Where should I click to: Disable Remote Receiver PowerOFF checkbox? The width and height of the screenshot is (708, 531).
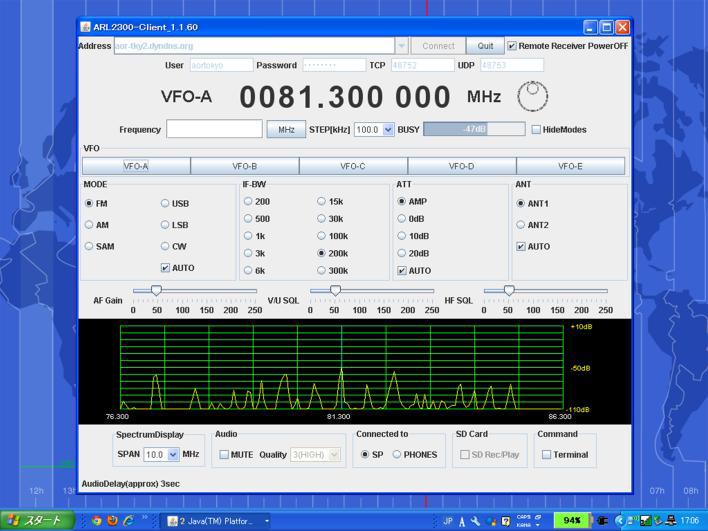[x=512, y=46]
